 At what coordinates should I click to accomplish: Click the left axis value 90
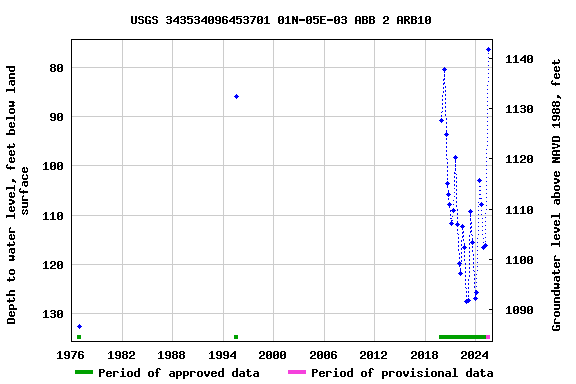(56, 117)
